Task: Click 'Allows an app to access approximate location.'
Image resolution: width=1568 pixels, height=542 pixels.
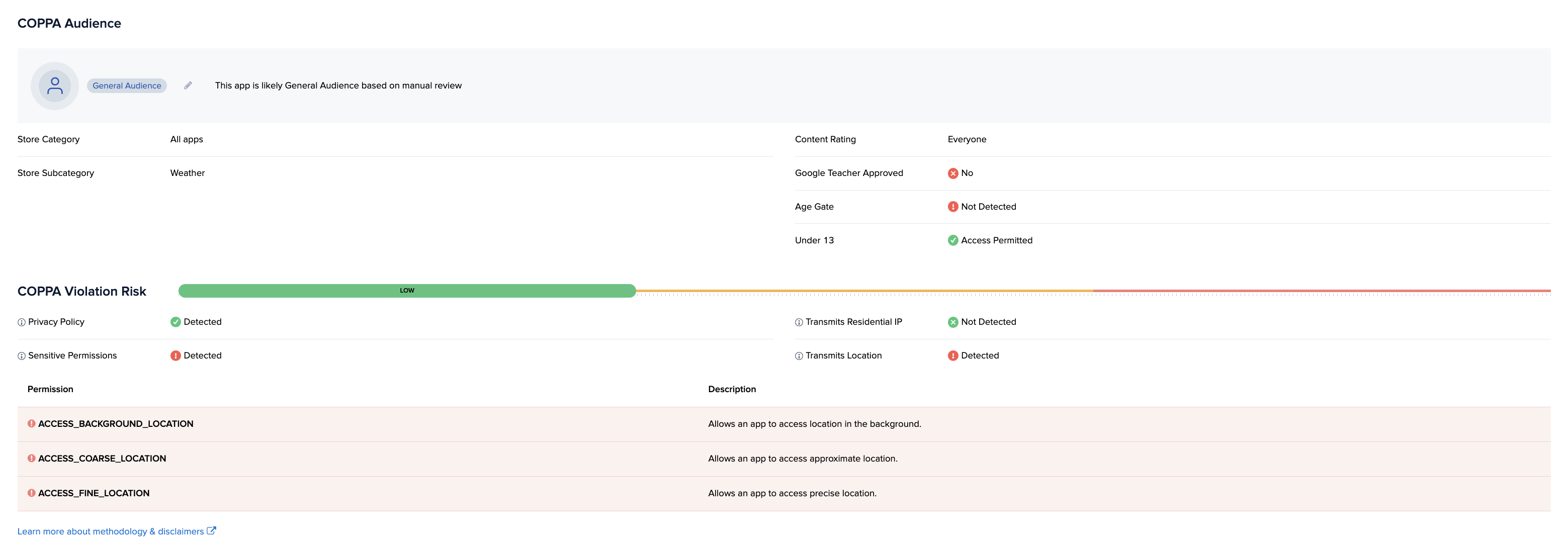Action: (x=802, y=459)
